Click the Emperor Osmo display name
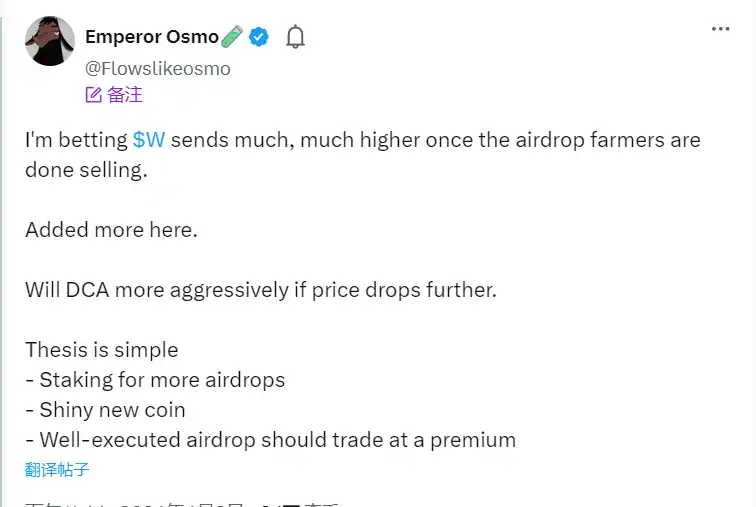 pyautogui.click(x=151, y=37)
